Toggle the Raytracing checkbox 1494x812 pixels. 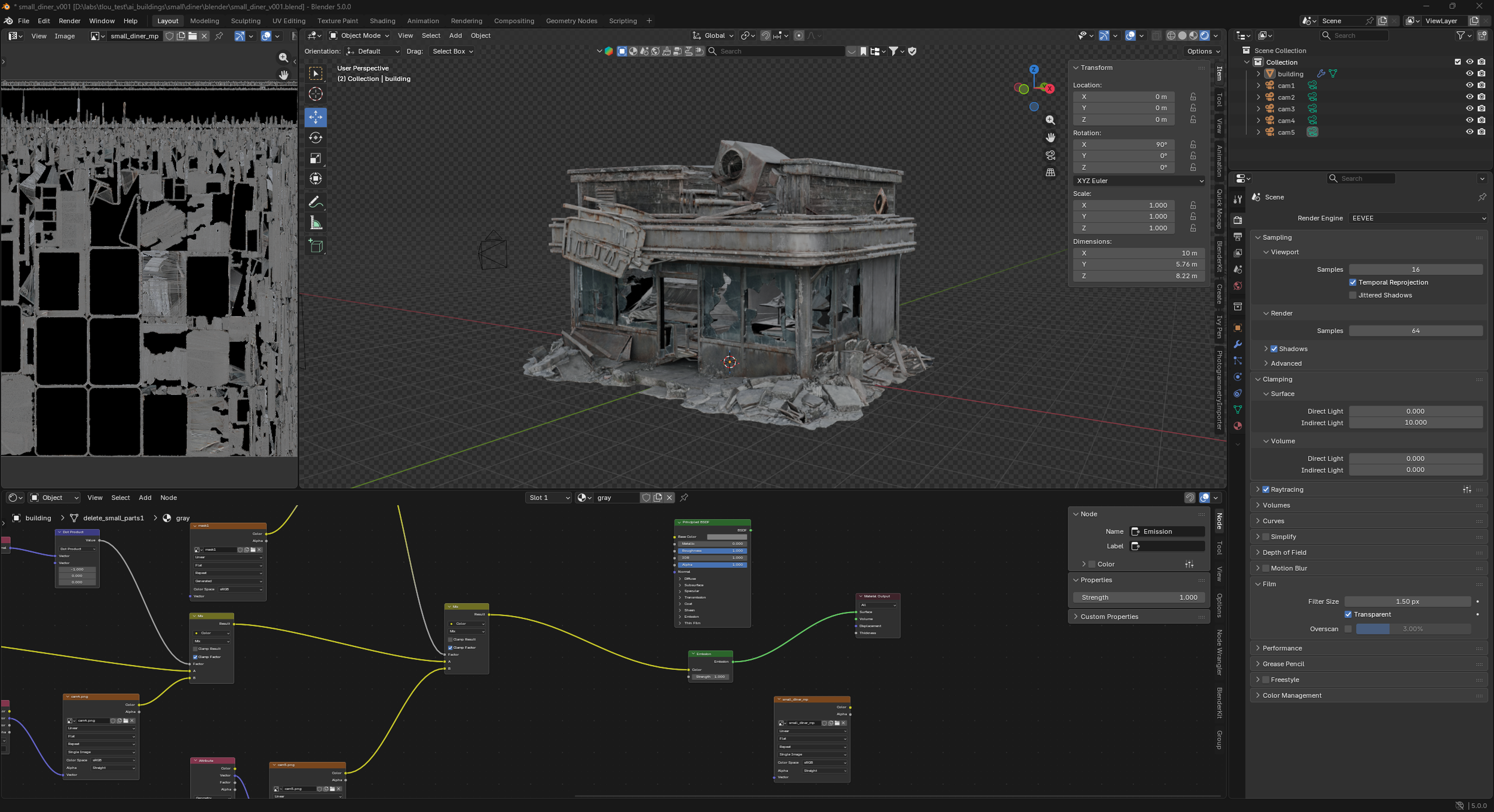click(x=1266, y=490)
